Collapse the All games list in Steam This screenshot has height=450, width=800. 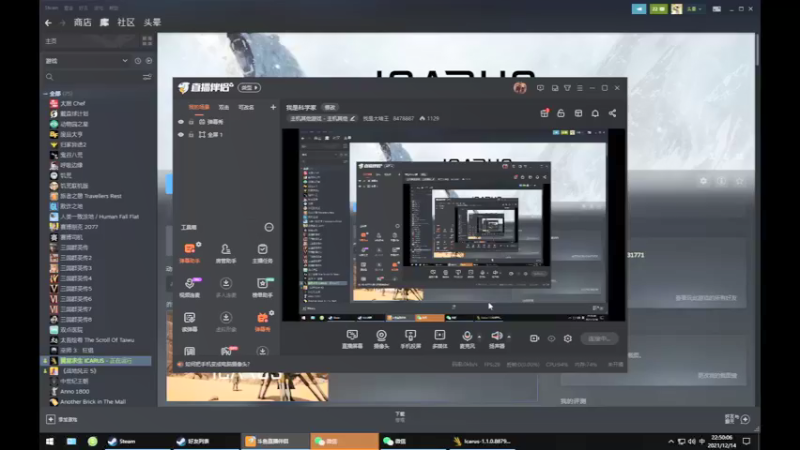coord(45,93)
